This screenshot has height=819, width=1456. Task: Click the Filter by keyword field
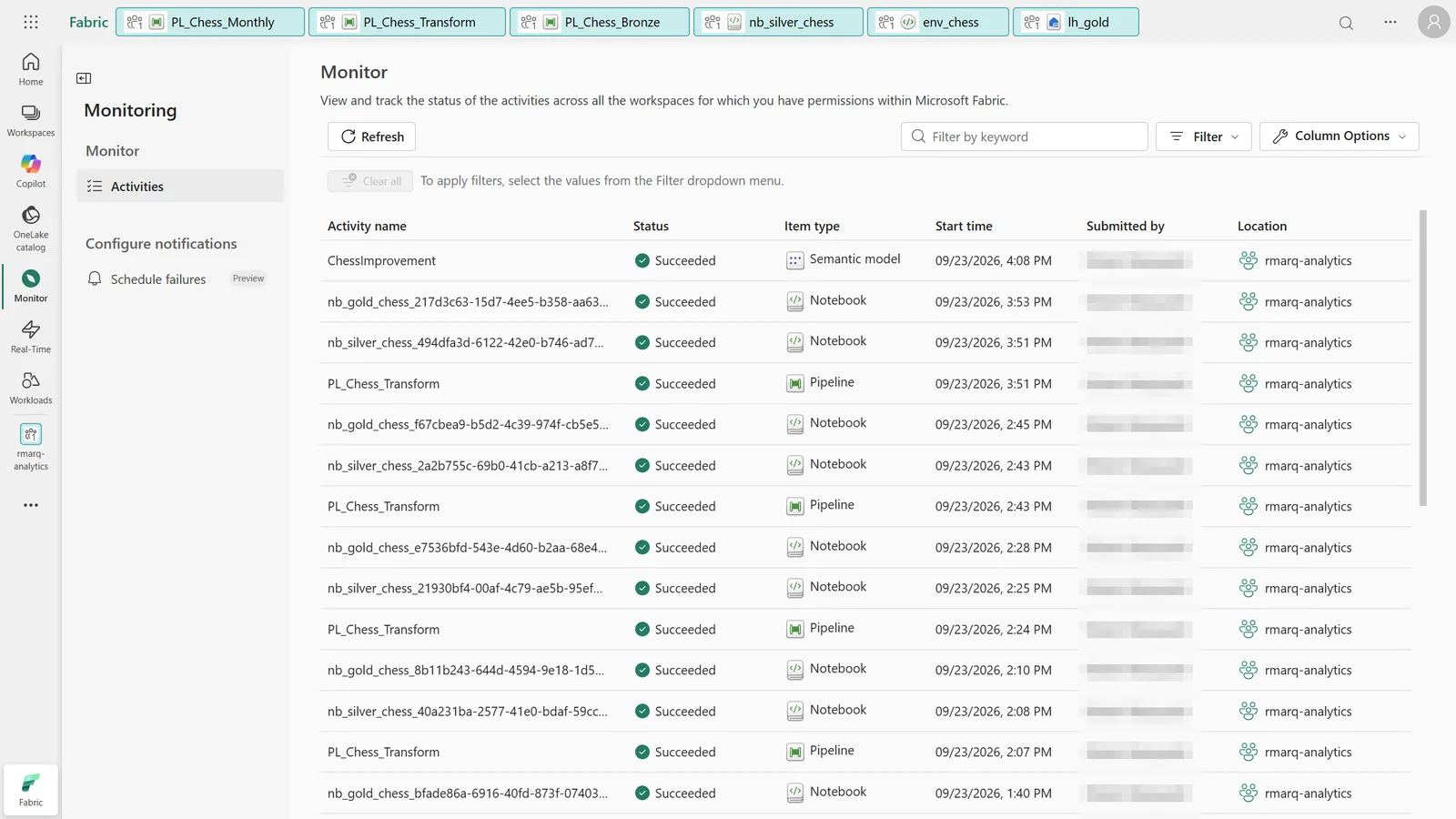pyautogui.click(x=1024, y=136)
